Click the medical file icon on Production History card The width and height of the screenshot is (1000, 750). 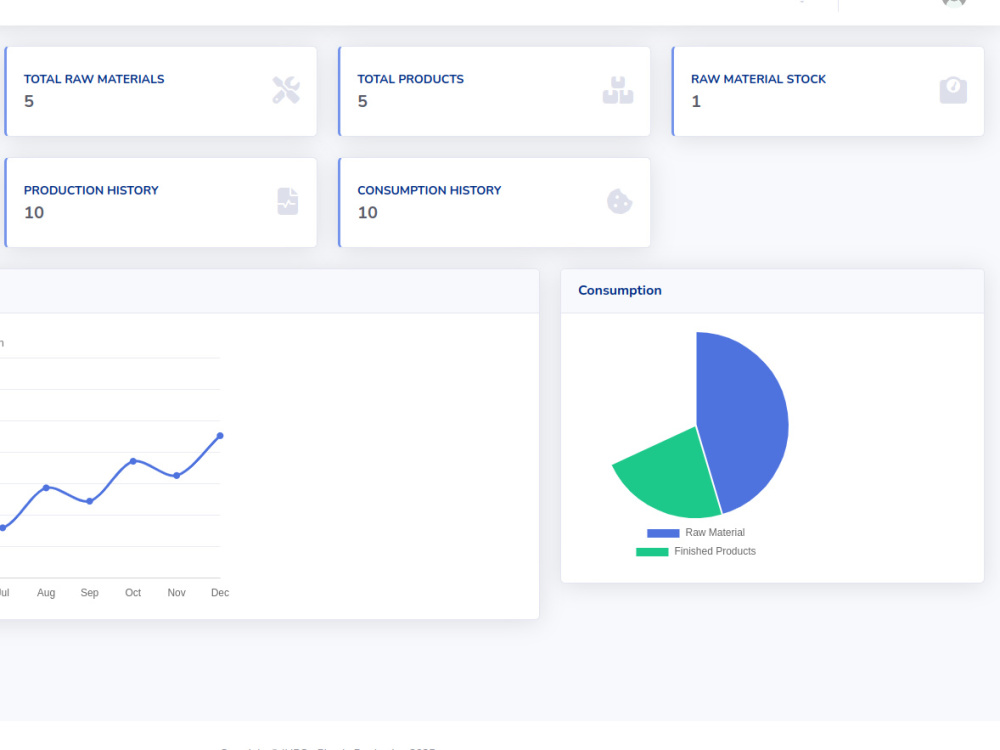point(288,202)
